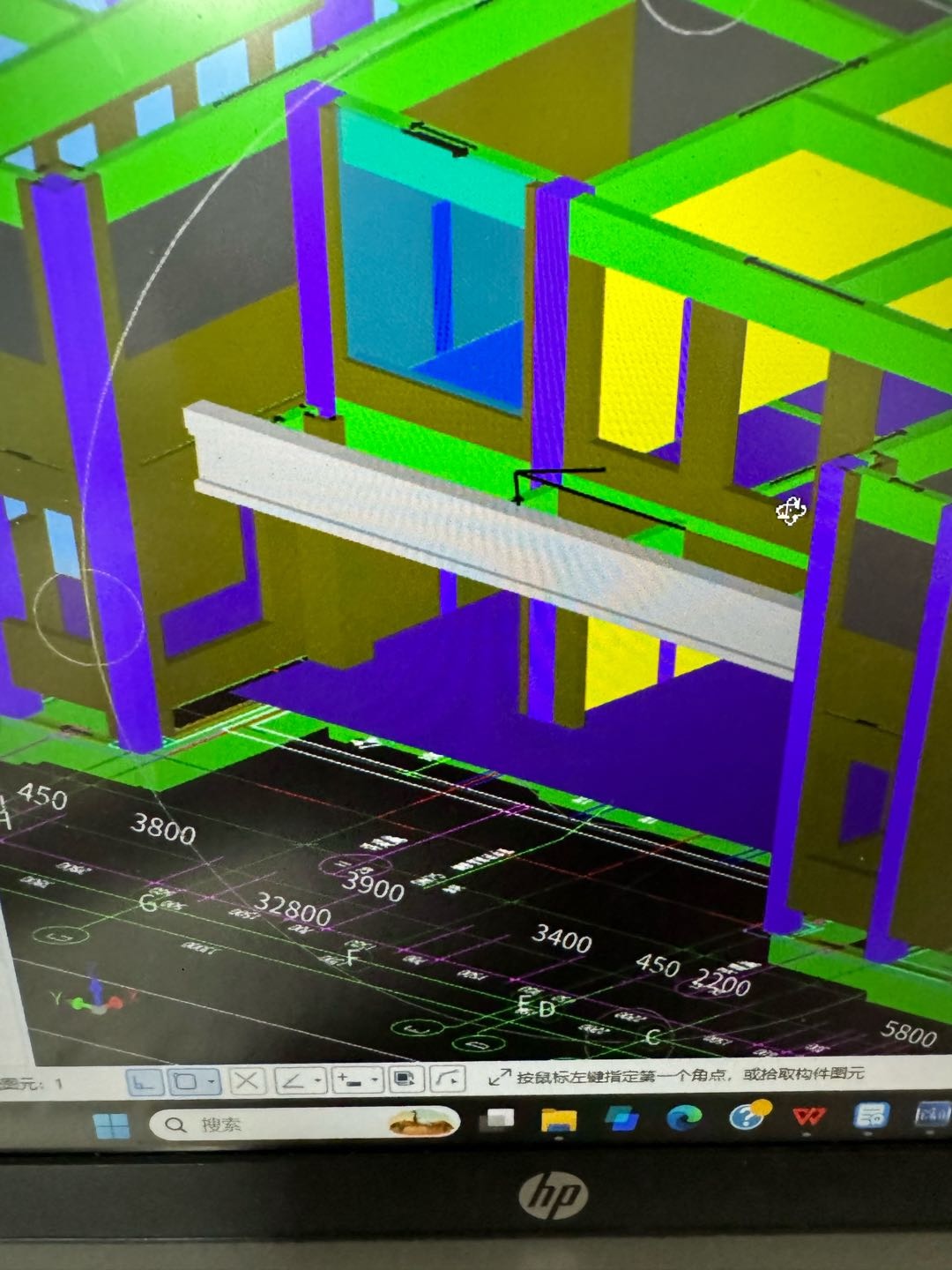Launch Microsoft Edge from the taskbar

[683, 1117]
